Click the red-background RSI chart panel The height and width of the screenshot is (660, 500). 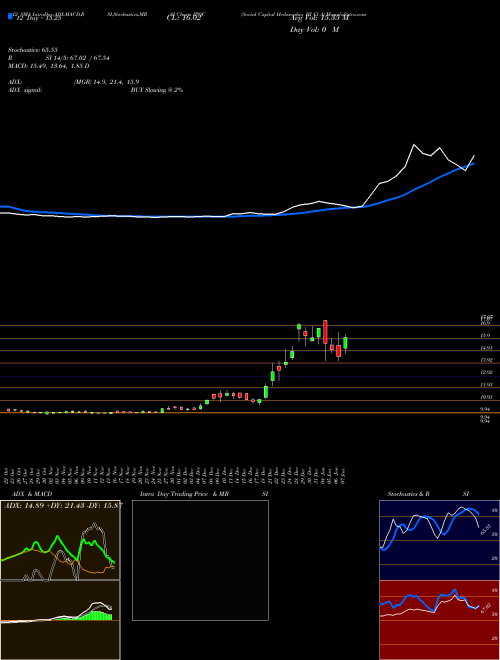click(x=439, y=620)
